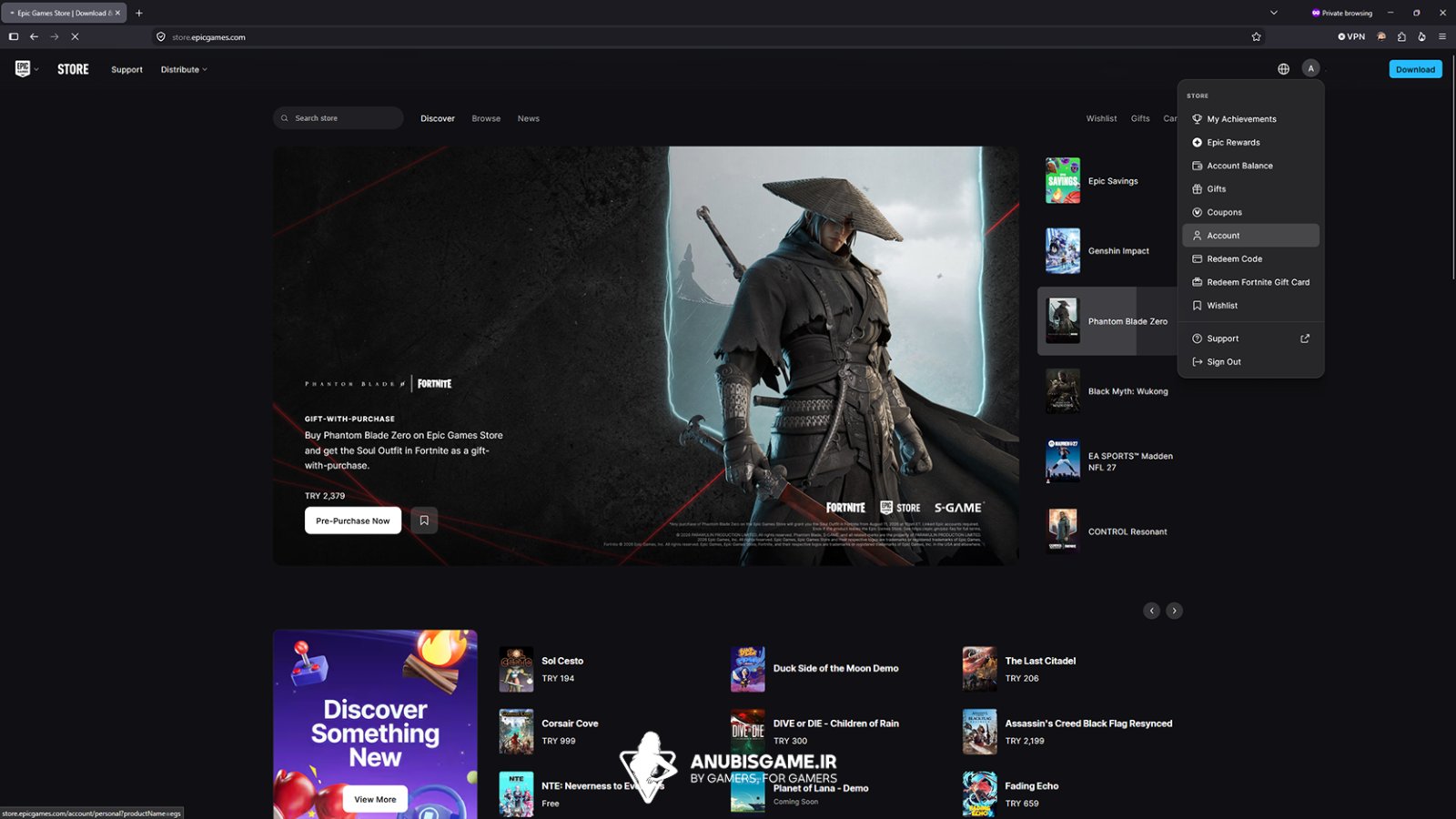Click the shield icon in the address bar
This screenshot has width=1456, height=819.
[x=161, y=37]
